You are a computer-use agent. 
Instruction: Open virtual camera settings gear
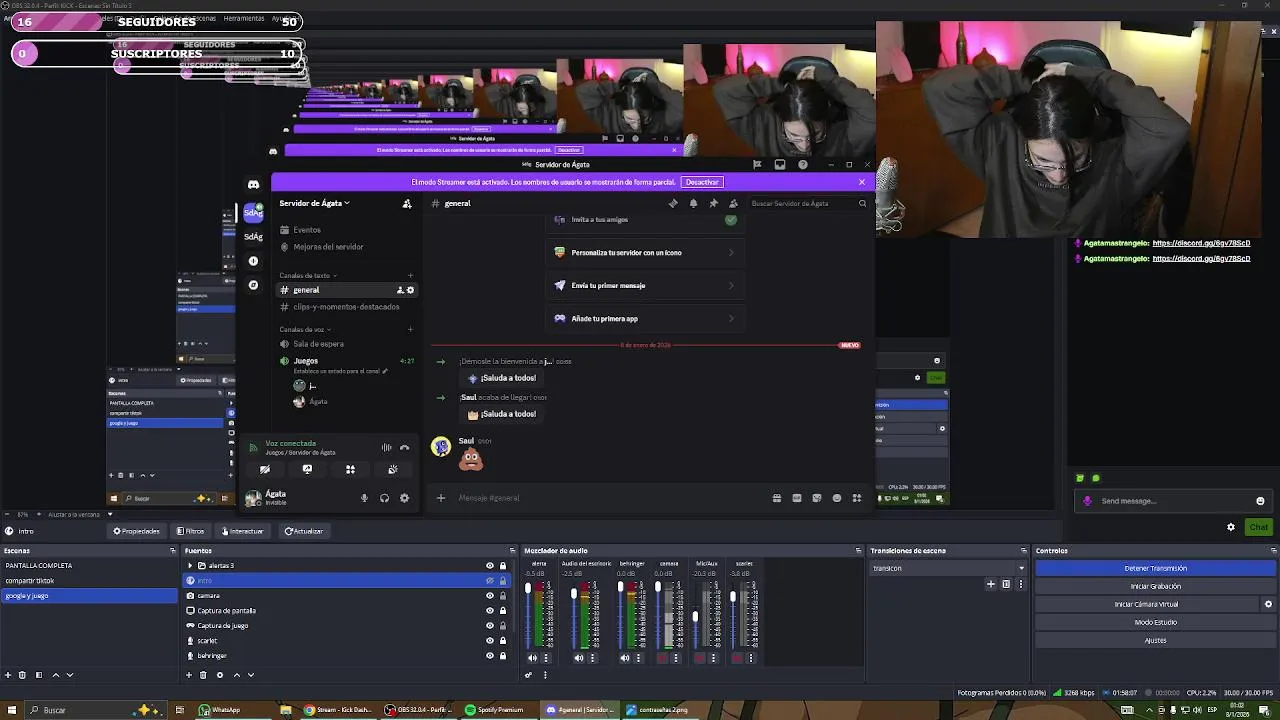1268,604
